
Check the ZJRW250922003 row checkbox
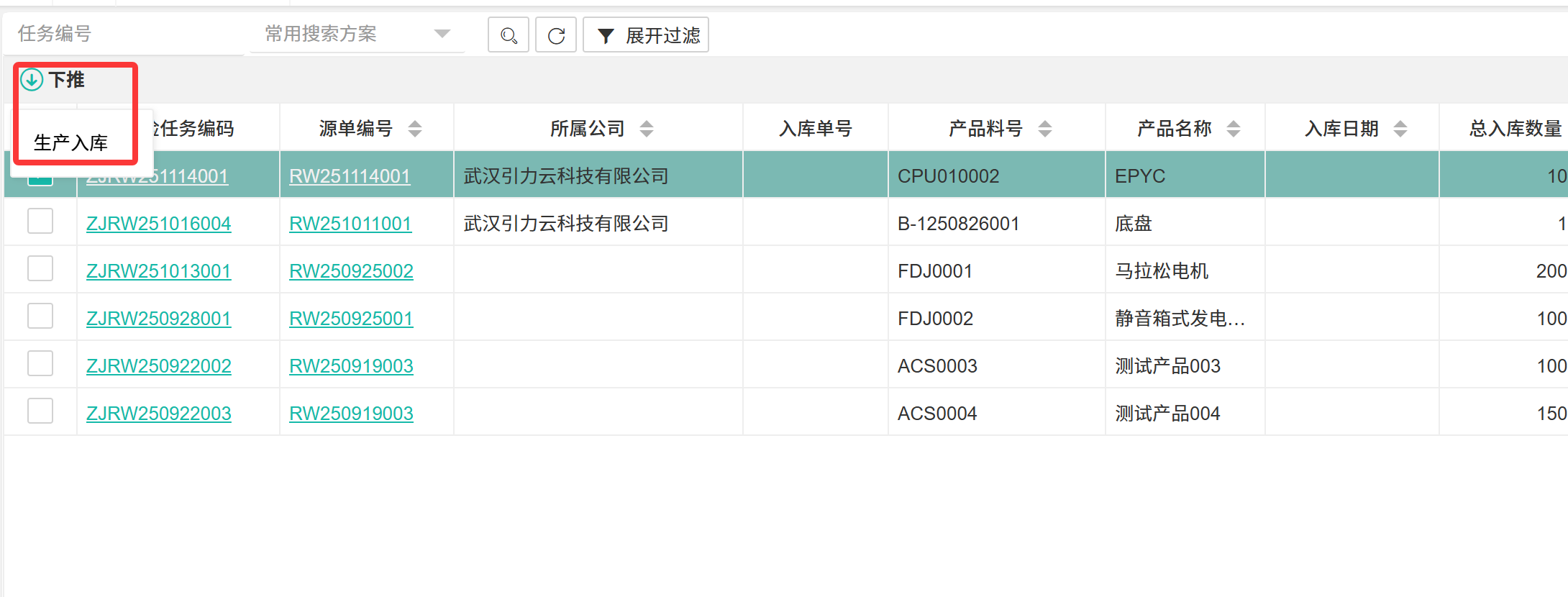(40, 411)
